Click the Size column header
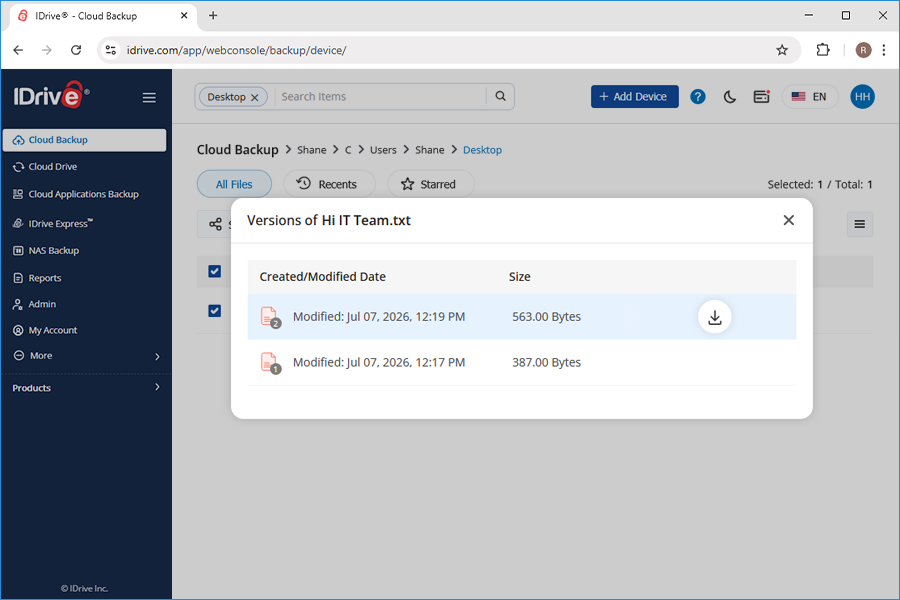 (519, 277)
